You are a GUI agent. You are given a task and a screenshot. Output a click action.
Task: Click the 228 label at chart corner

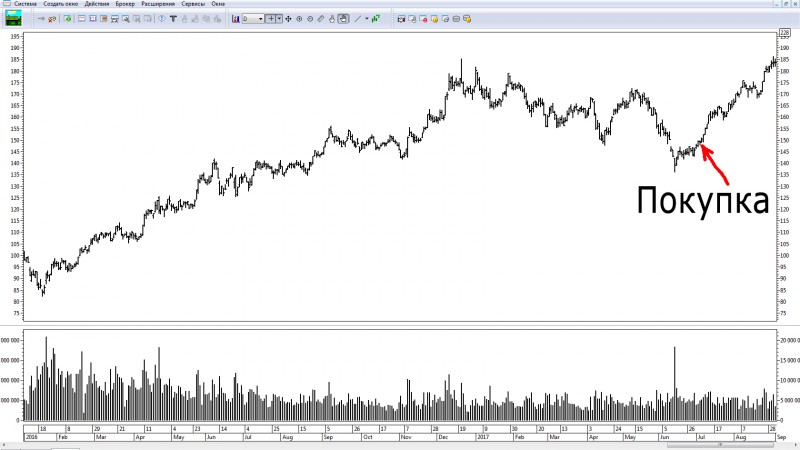(x=785, y=32)
